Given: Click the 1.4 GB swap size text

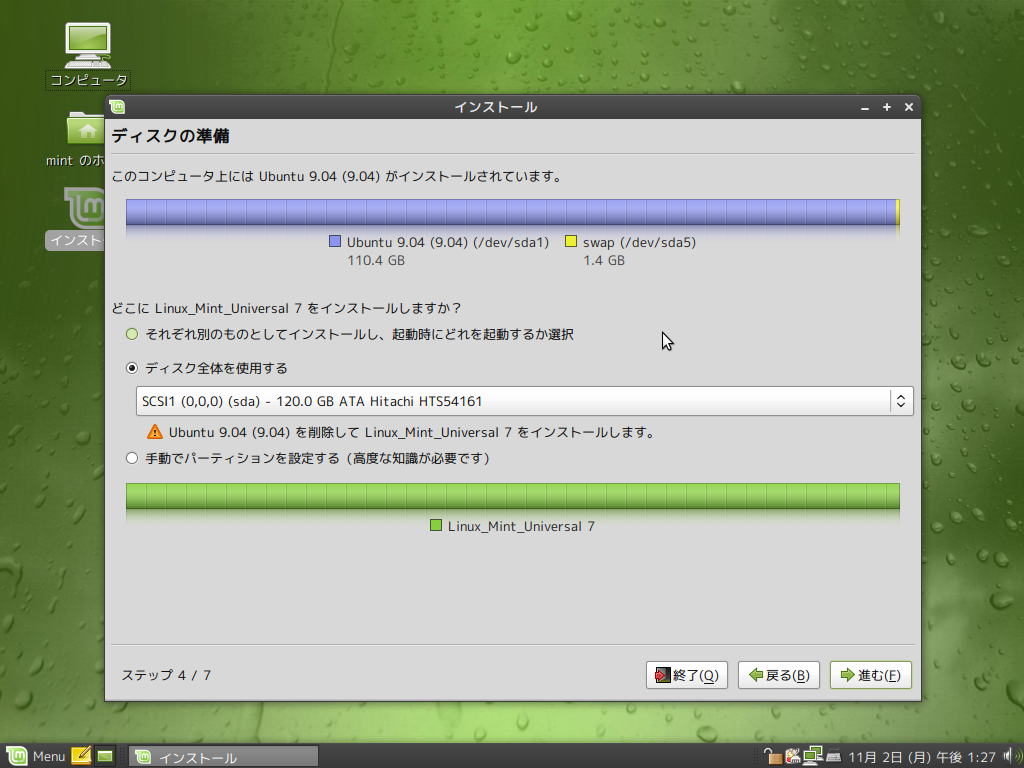Looking at the screenshot, I should [604, 261].
